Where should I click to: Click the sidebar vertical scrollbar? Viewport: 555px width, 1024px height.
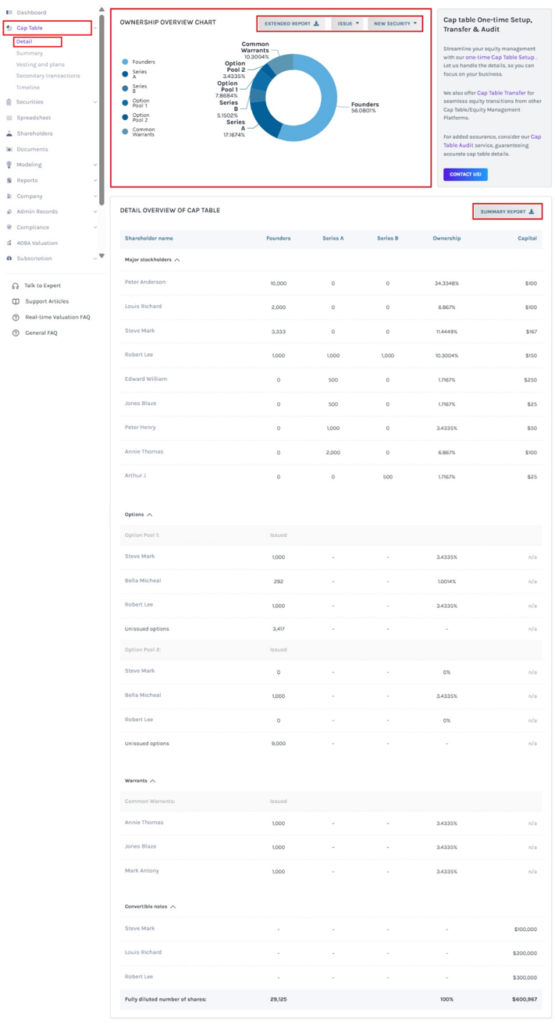click(x=101, y=108)
